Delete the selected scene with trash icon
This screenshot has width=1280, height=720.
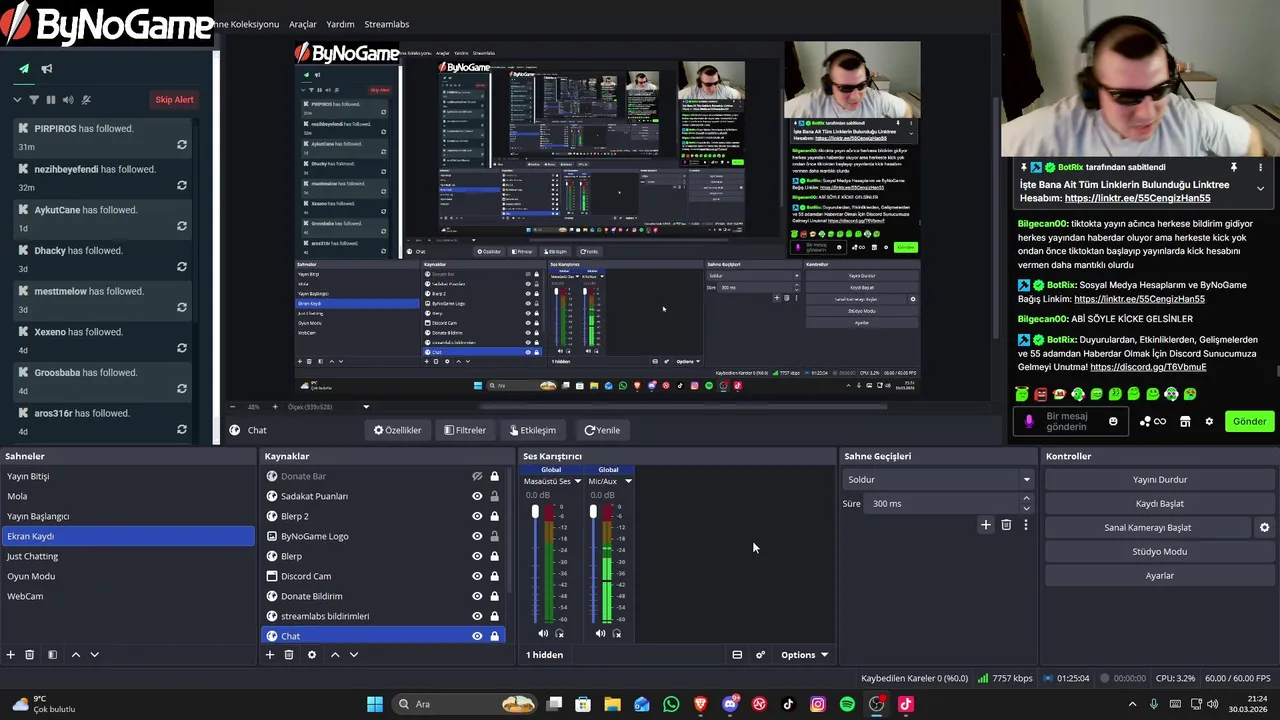pyautogui.click(x=30, y=655)
